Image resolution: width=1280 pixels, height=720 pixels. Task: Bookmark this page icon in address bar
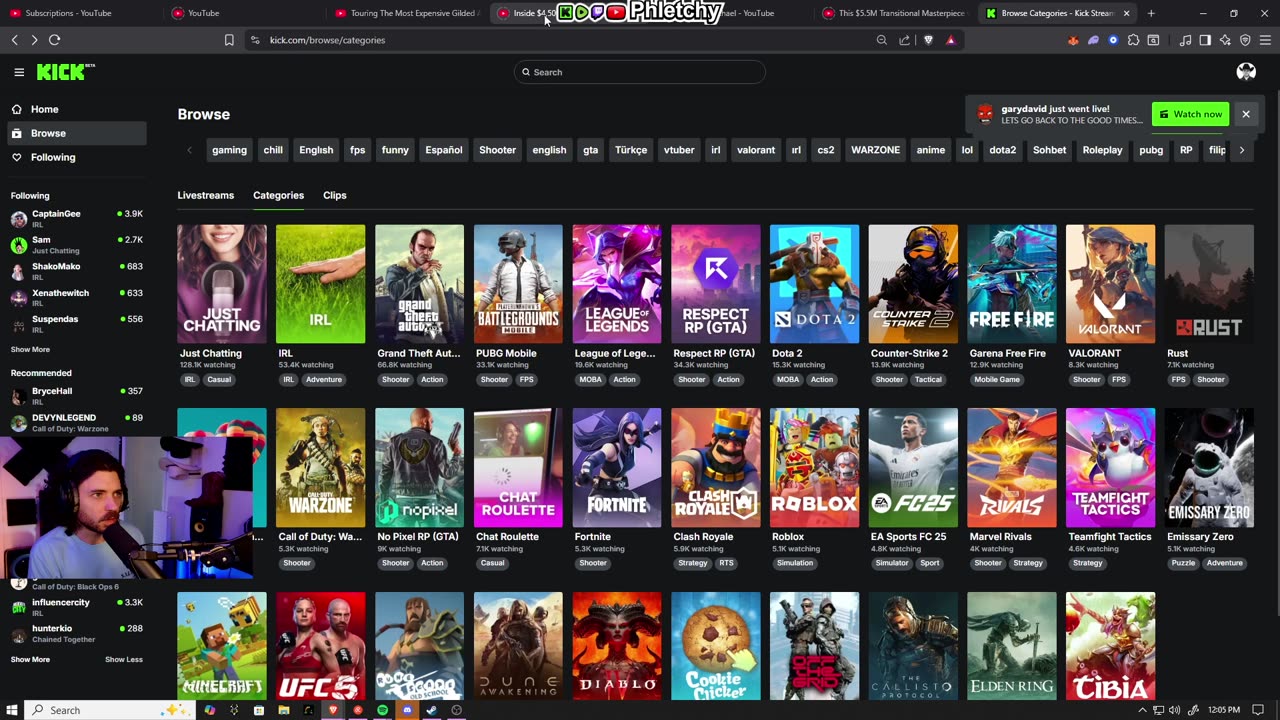[229, 40]
